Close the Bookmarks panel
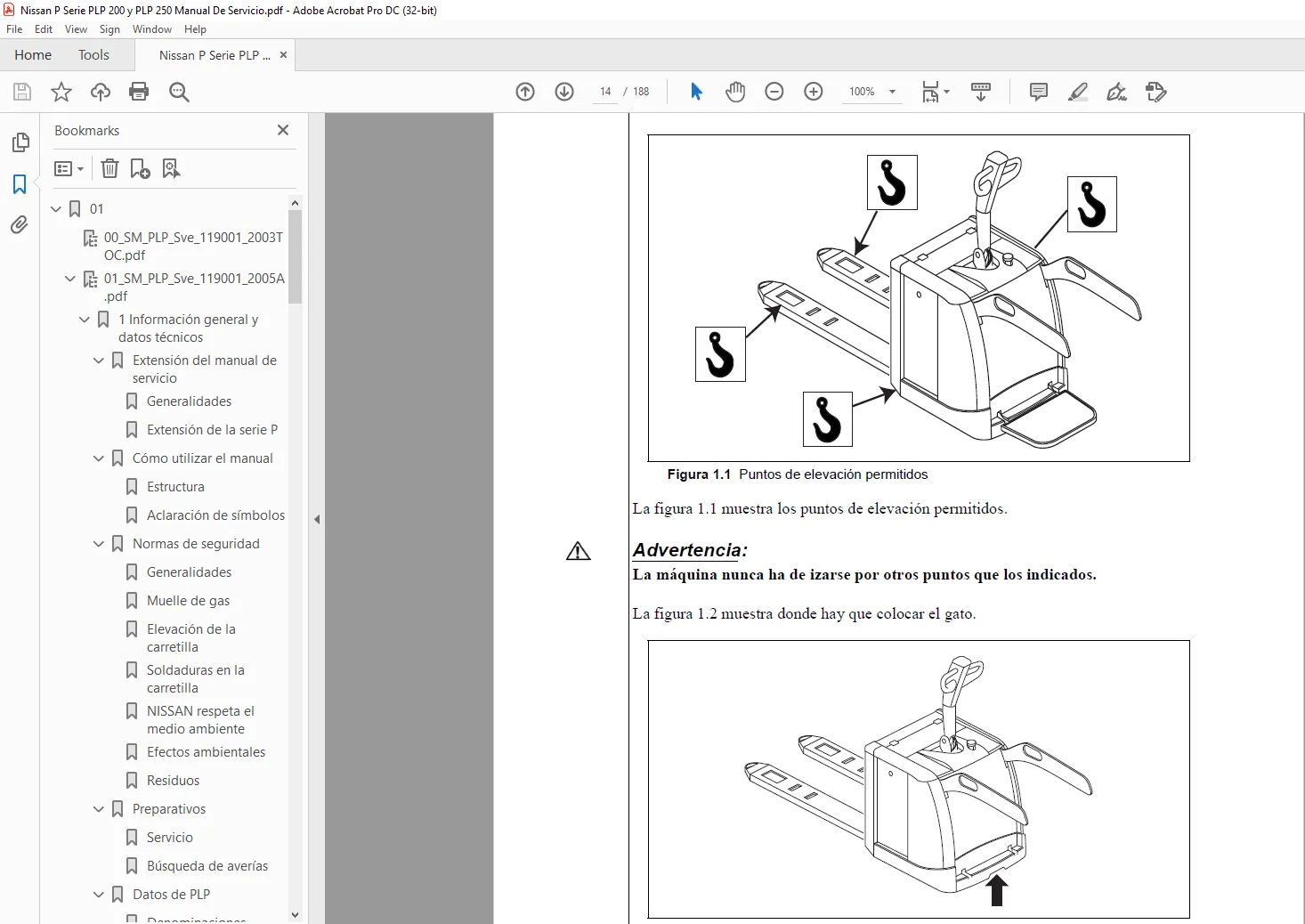Viewport: 1305px width, 924px height. click(283, 130)
